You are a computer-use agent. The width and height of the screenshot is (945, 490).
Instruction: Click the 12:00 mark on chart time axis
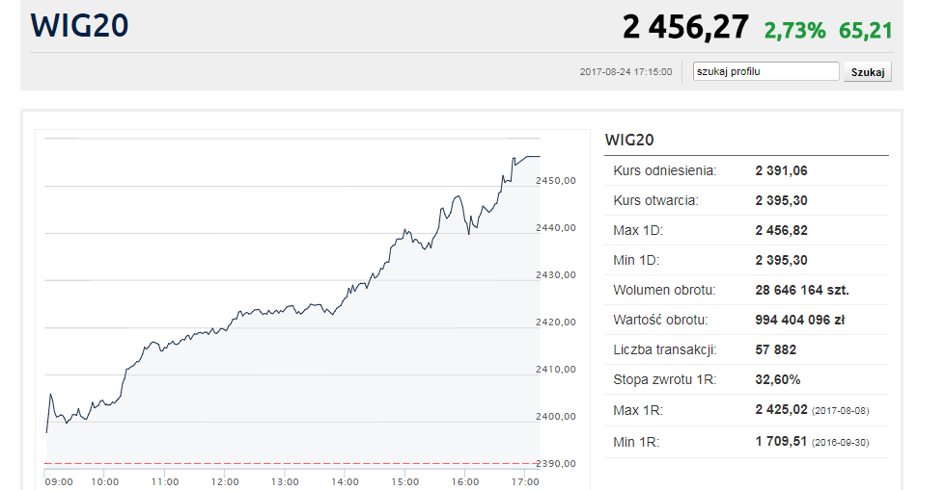click(x=225, y=482)
